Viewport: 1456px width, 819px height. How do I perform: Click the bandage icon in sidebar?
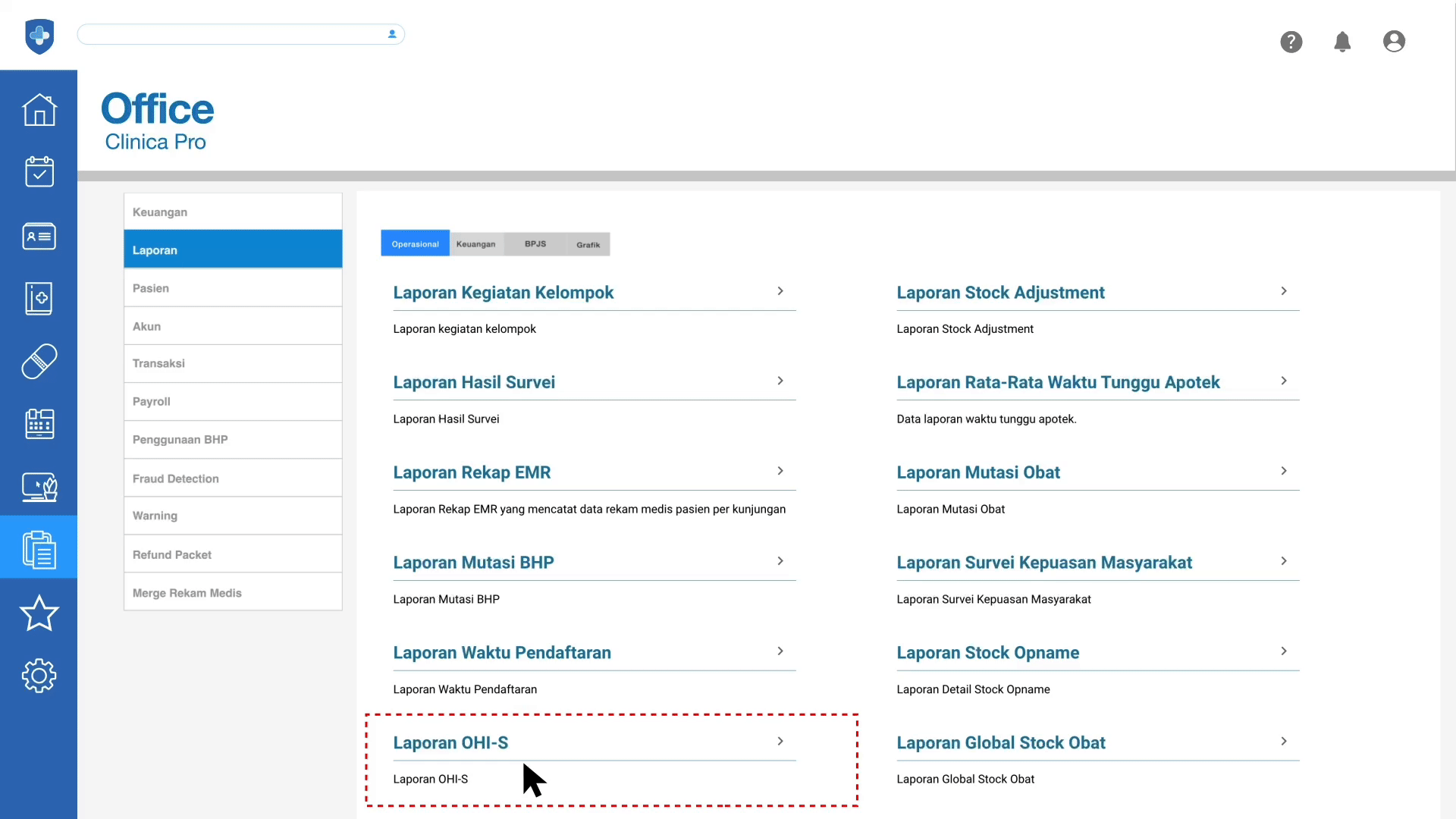tap(39, 362)
